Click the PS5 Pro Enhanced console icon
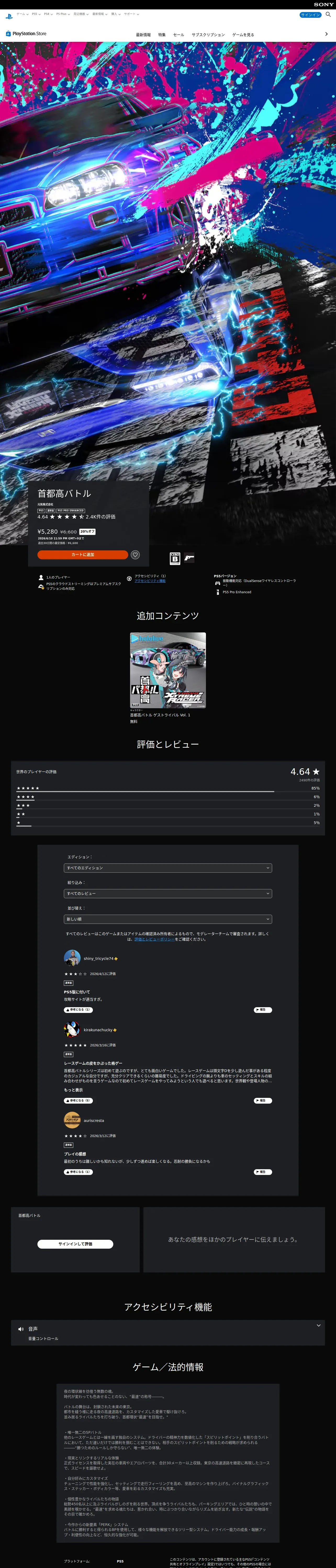This screenshot has width=336, height=1568. coord(218,592)
